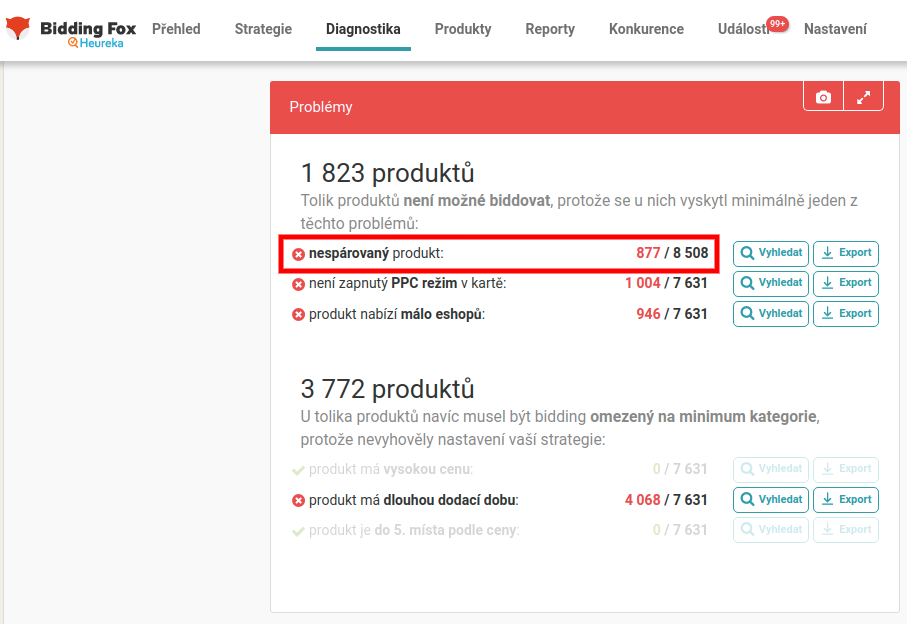Viewport: 907px width, 624px height.
Task: Click the '3 772 produktů' heading
Action: click(388, 389)
